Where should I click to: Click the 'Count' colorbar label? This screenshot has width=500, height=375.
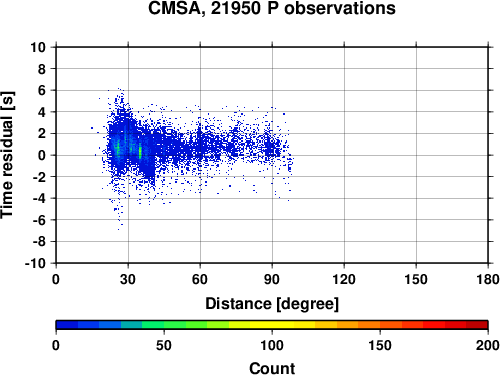pyautogui.click(x=272, y=368)
